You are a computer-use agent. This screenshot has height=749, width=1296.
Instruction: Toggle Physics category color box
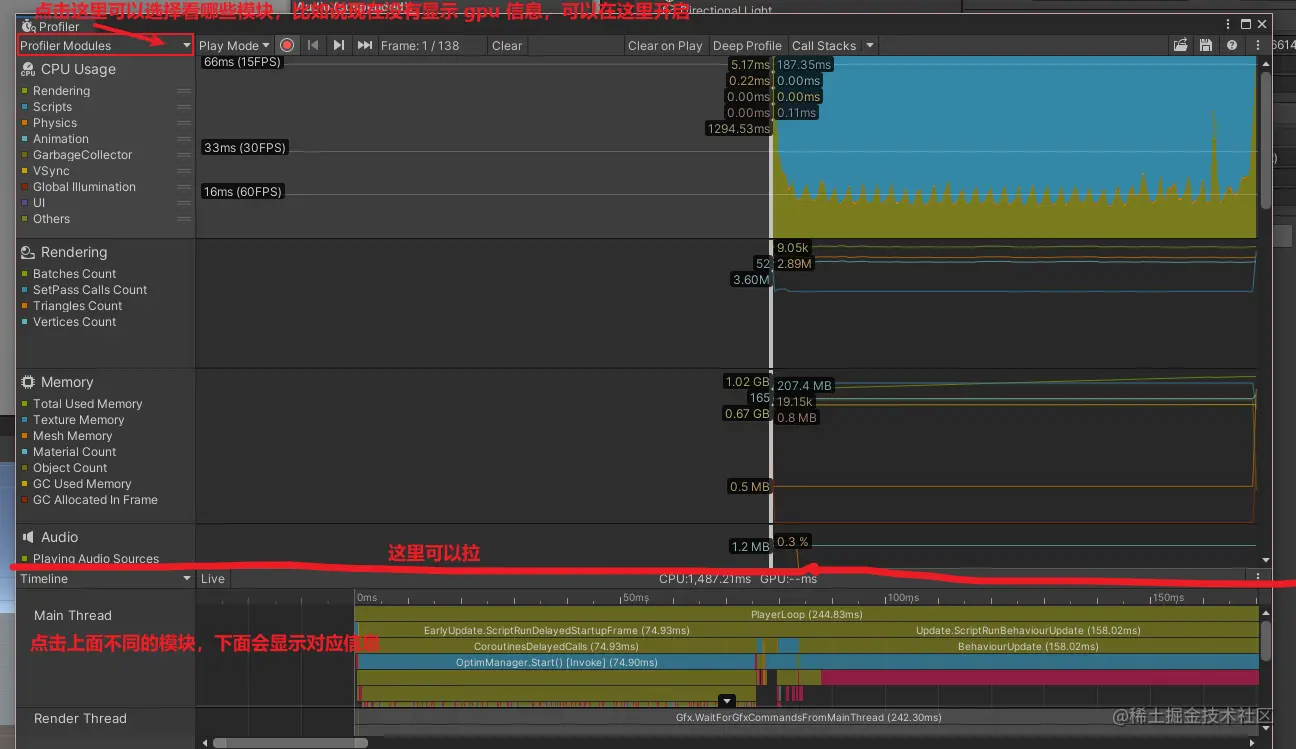click(25, 123)
